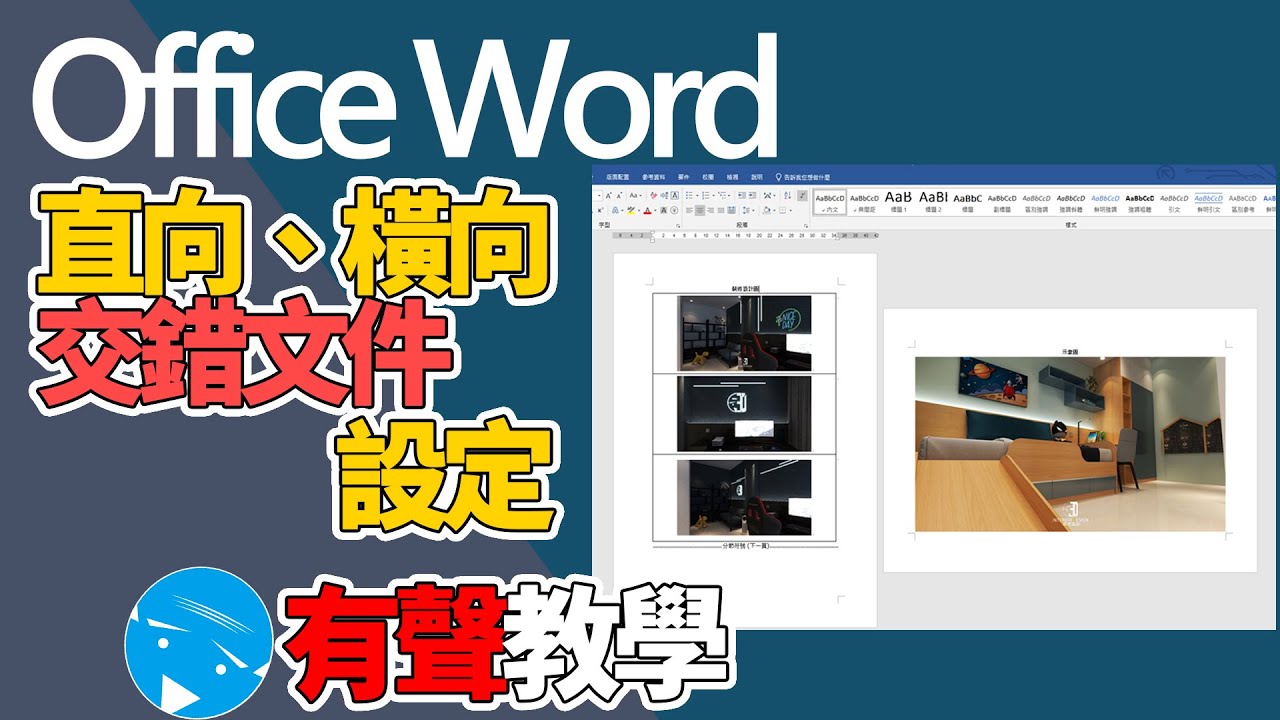Expand the Bullets dropdown arrow
Viewport: 1280px width, 720px height.
697,195
